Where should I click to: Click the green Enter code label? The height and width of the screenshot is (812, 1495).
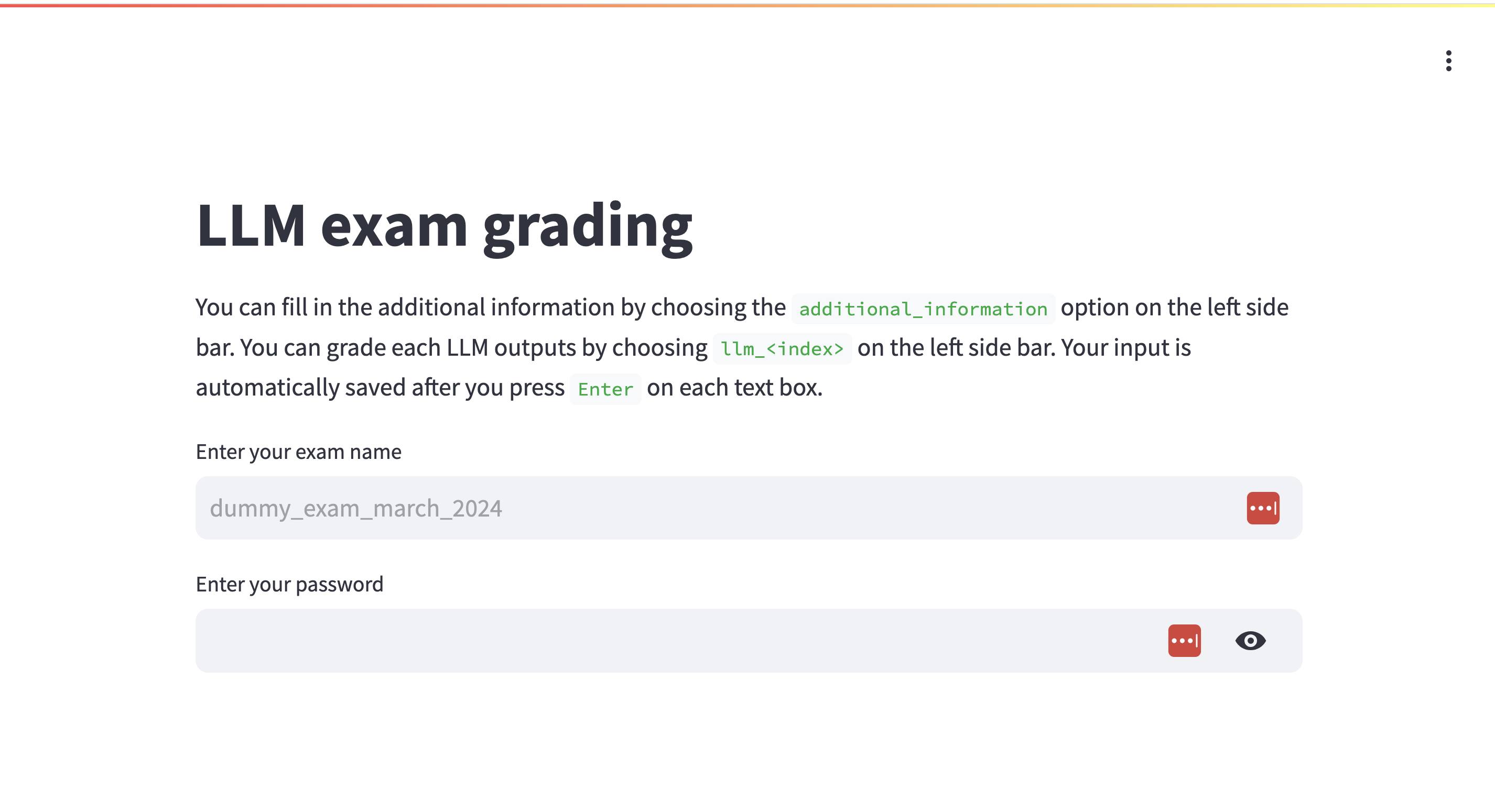605,389
